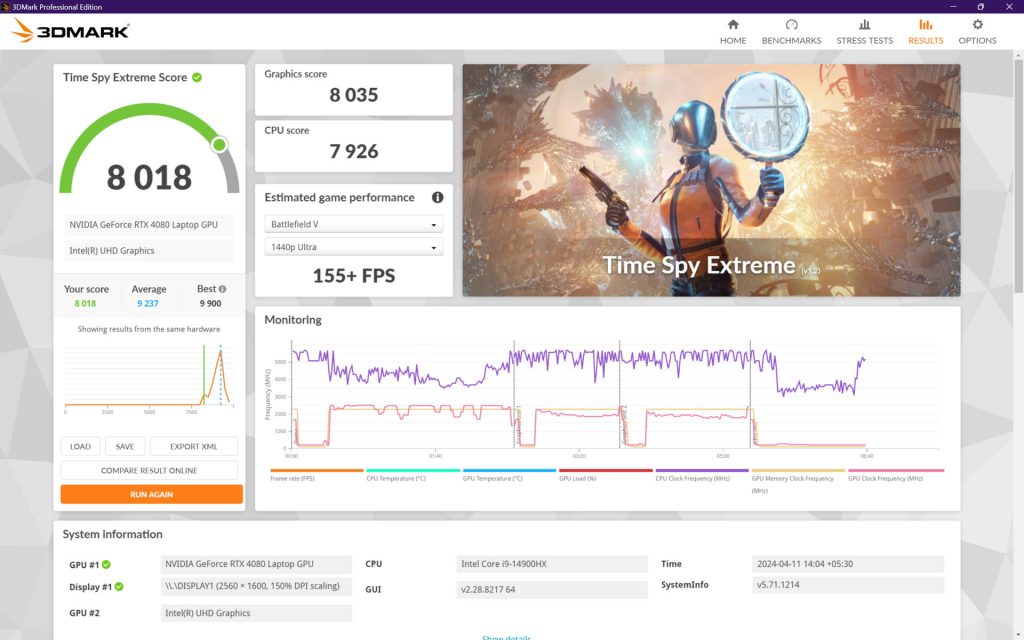Open the Battlefield V game dropdown
1024x640 pixels.
coord(353,224)
